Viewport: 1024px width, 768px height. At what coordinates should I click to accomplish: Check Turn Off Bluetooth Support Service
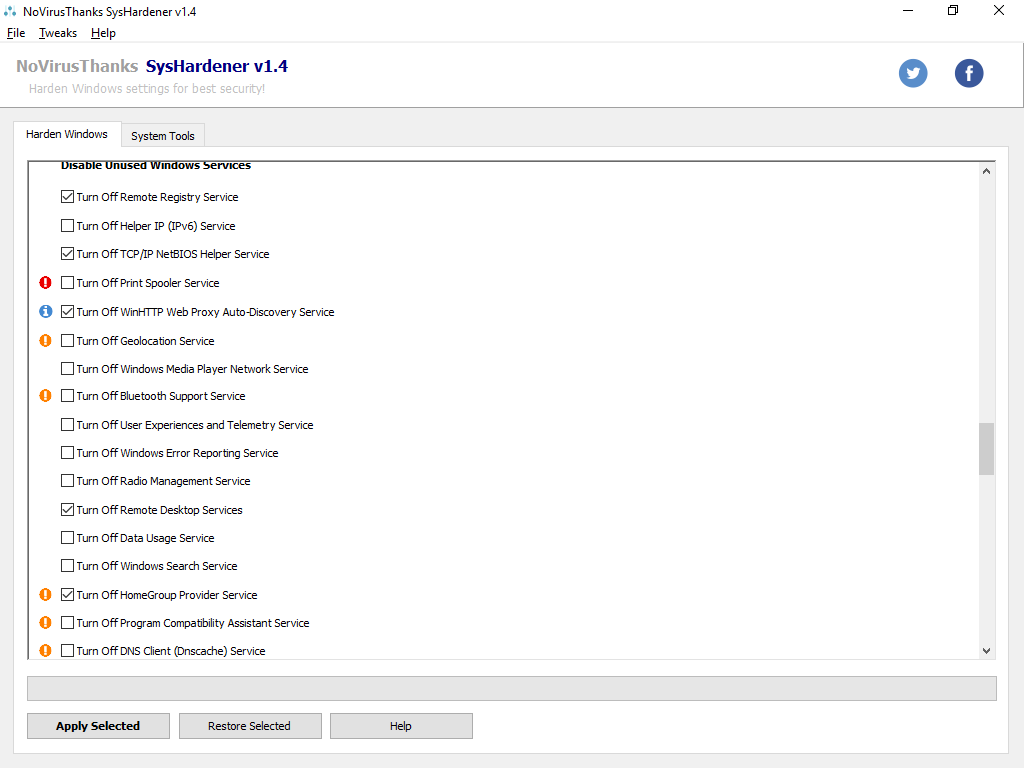pyautogui.click(x=67, y=395)
